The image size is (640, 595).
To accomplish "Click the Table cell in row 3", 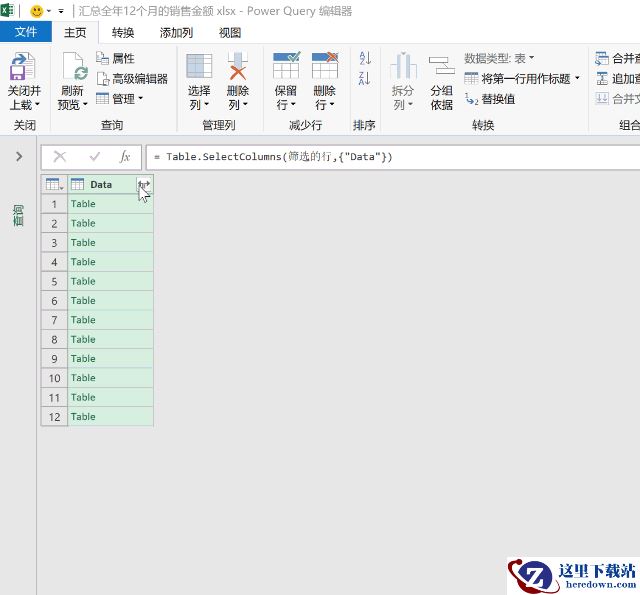I will coord(111,242).
